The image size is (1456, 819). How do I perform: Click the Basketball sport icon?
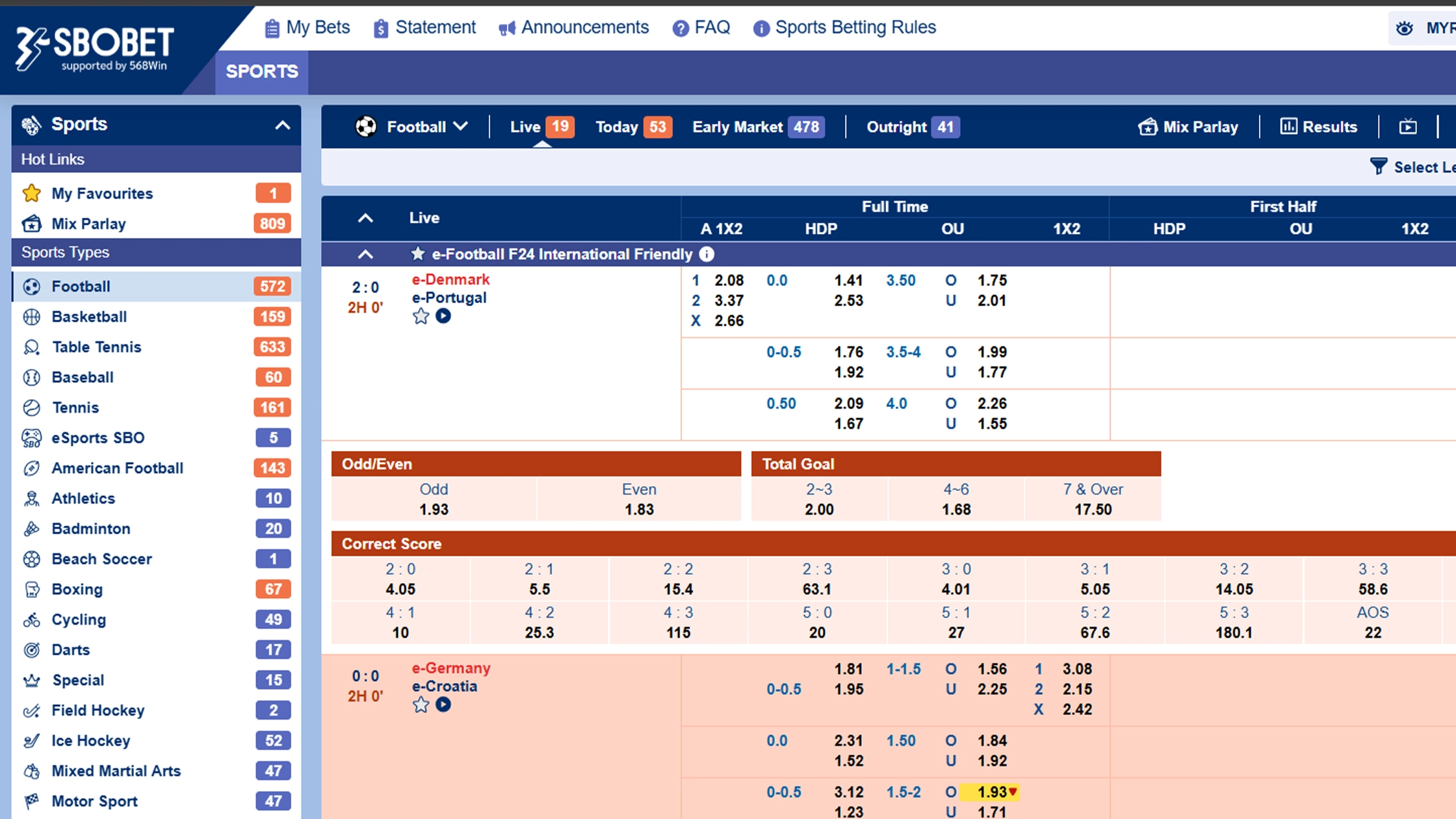click(x=31, y=317)
